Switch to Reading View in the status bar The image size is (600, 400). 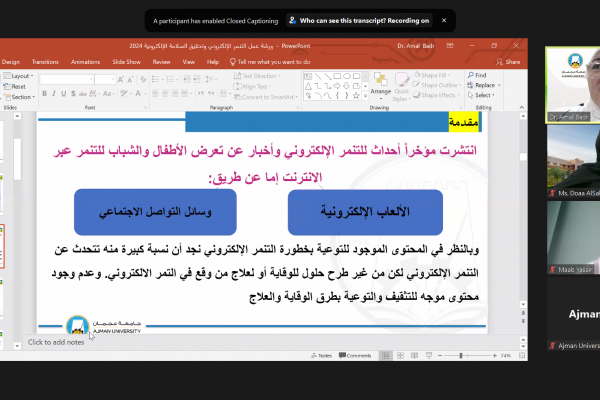coord(414,356)
